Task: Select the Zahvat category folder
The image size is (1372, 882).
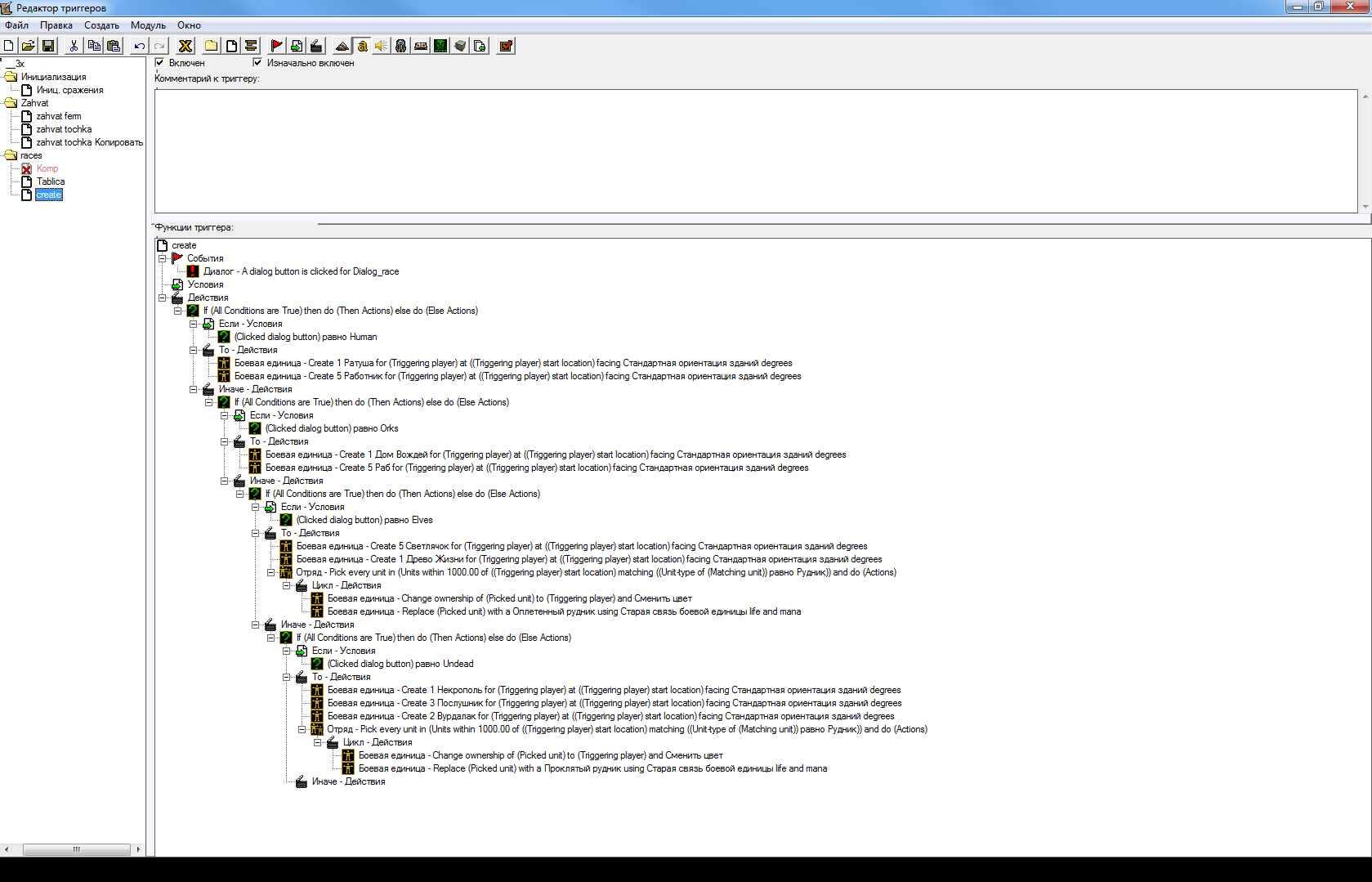Action: click(x=34, y=103)
